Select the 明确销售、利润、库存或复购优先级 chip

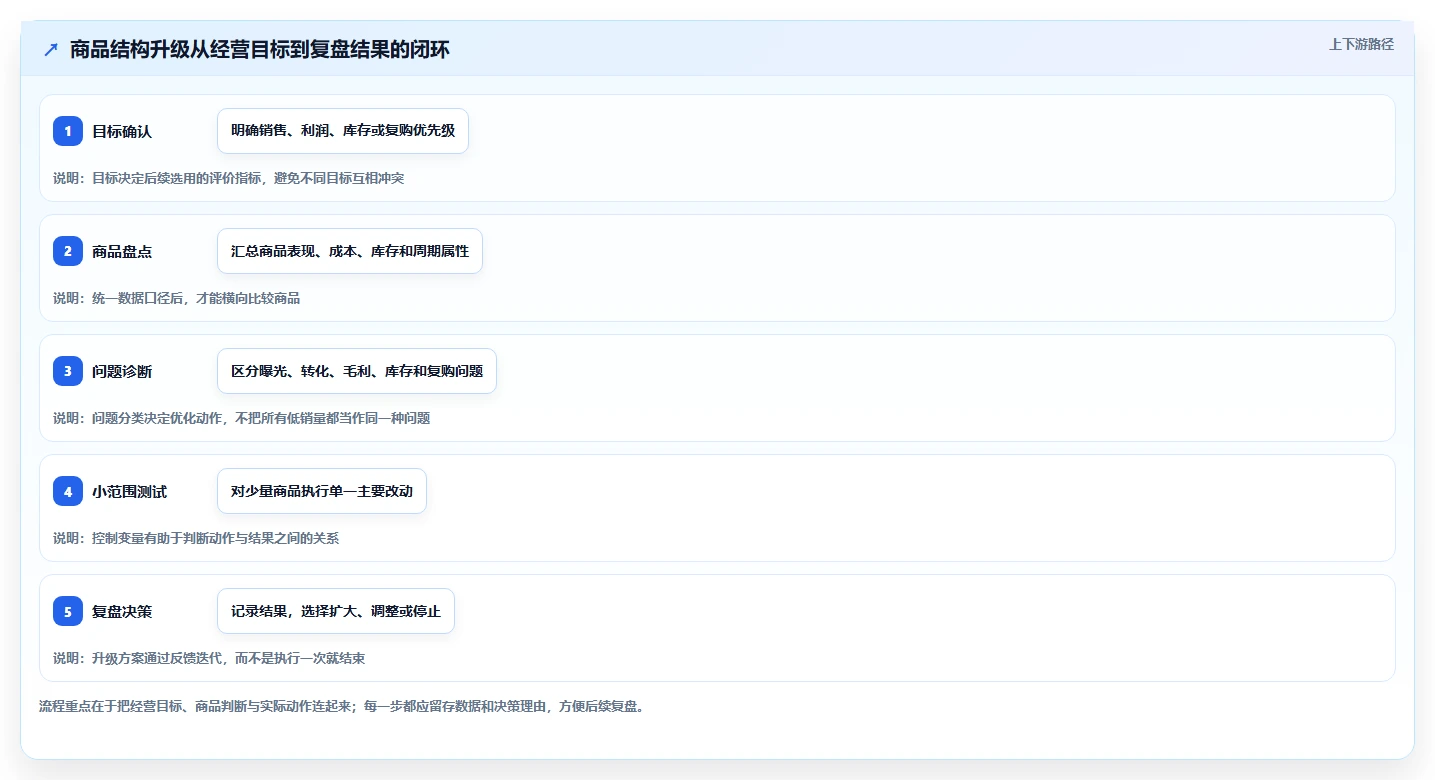pos(343,131)
